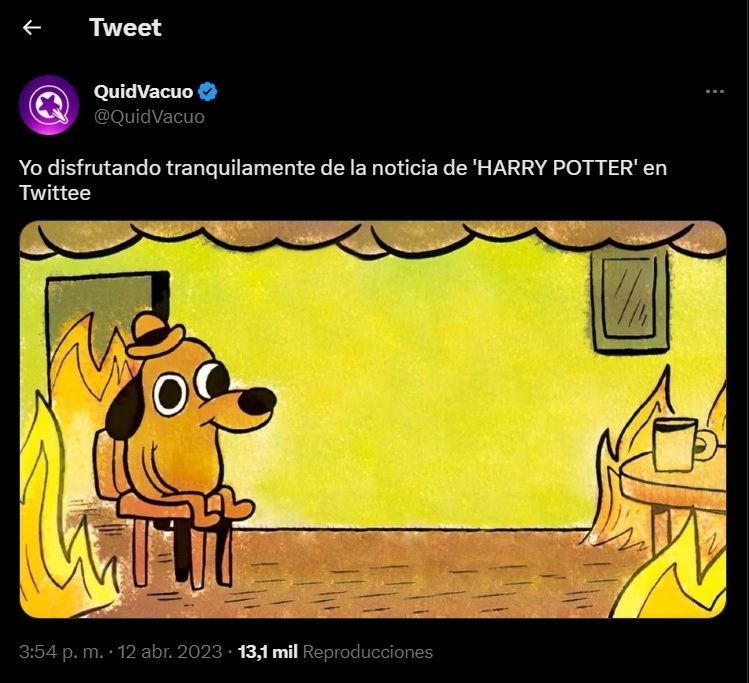The height and width of the screenshot is (683, 749).
Task: Open the QuidVacuo display name link
Action: pyautogui.click(x=143, y=93)
